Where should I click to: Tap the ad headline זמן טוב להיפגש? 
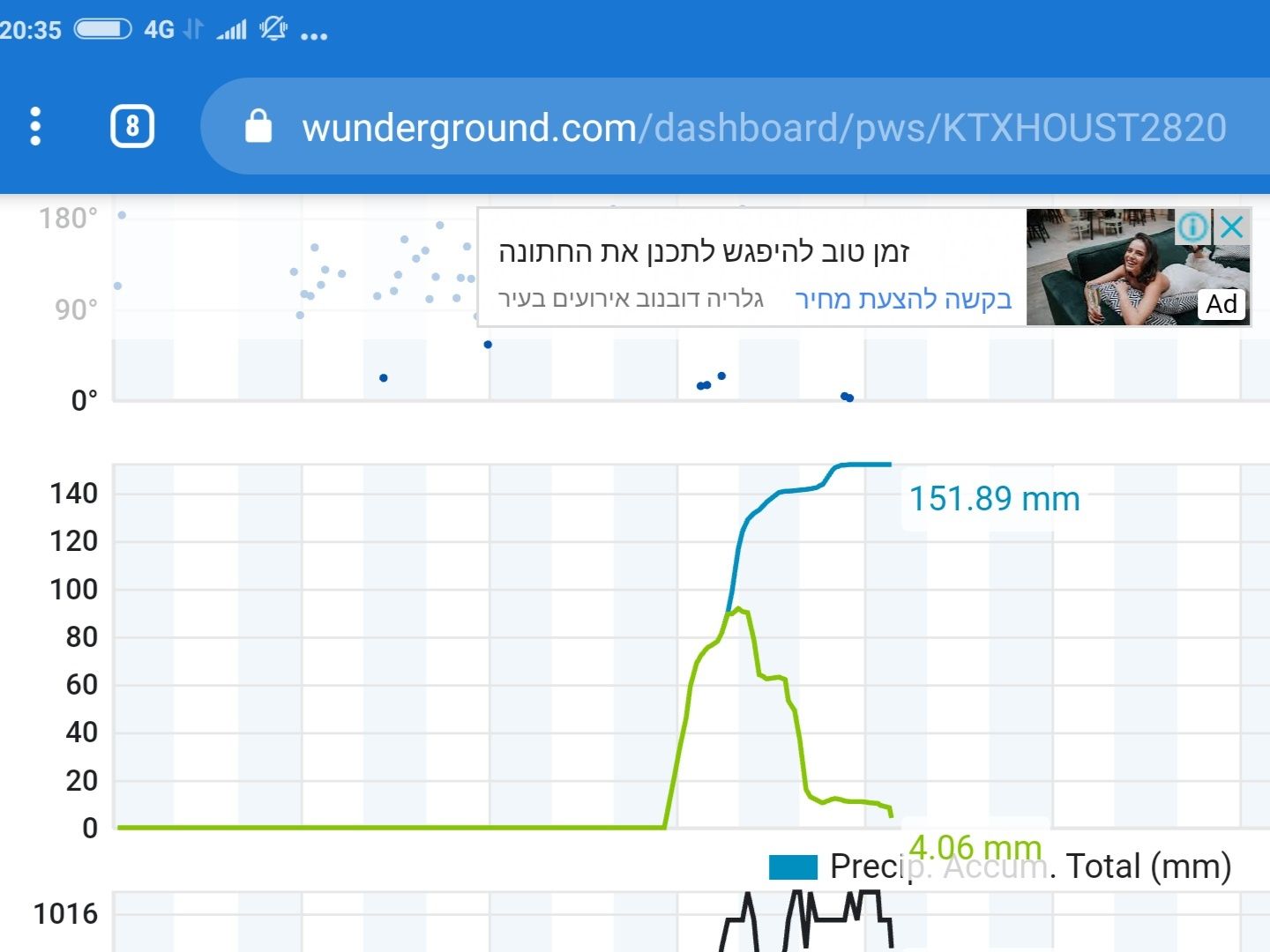[703, 252]
